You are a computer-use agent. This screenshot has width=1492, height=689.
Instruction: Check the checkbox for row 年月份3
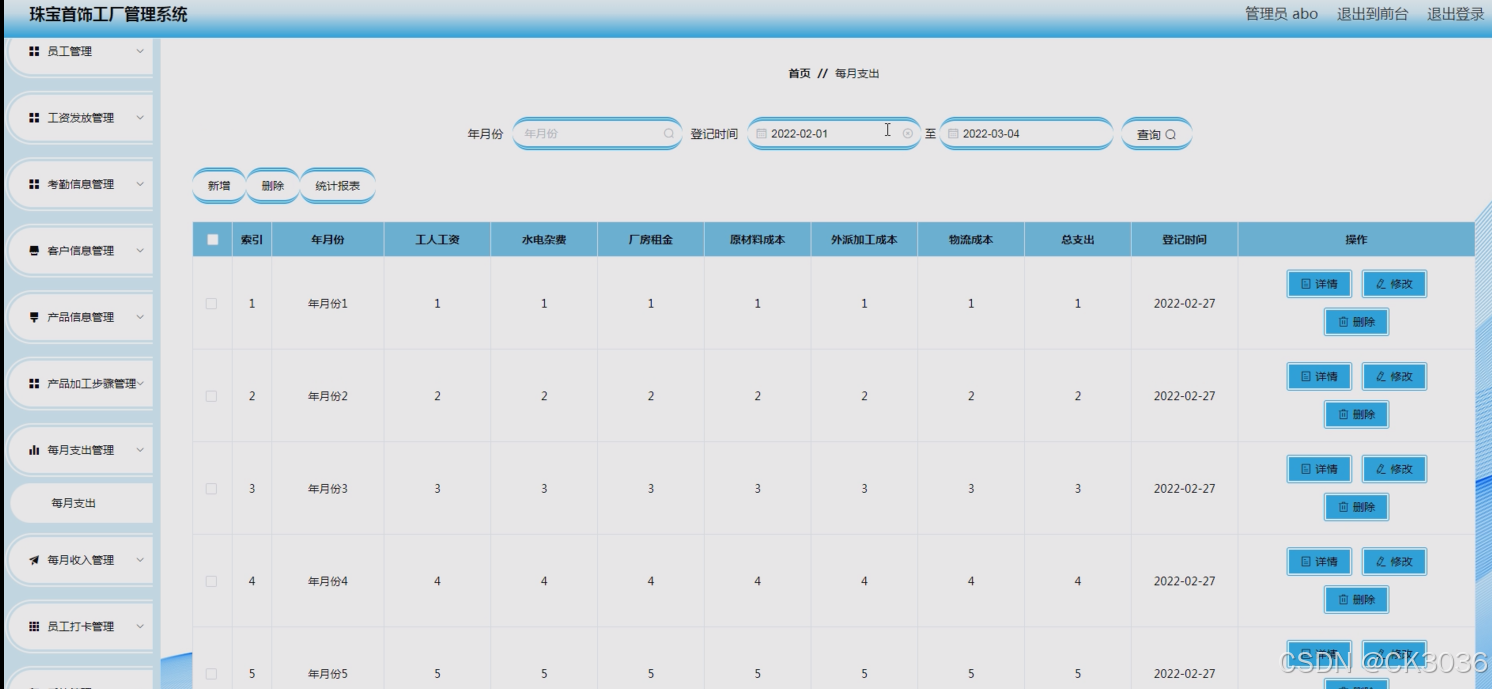211,489
